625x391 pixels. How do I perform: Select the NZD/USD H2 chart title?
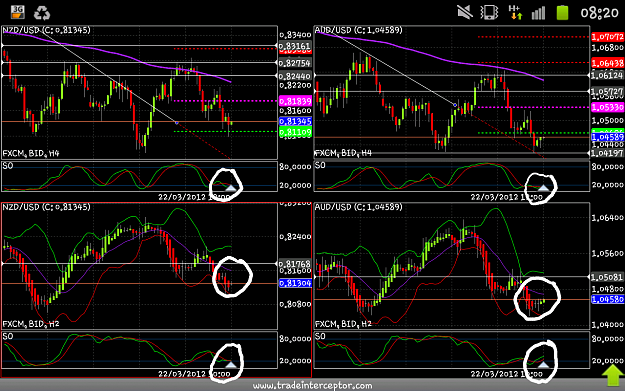coord(47,207)
